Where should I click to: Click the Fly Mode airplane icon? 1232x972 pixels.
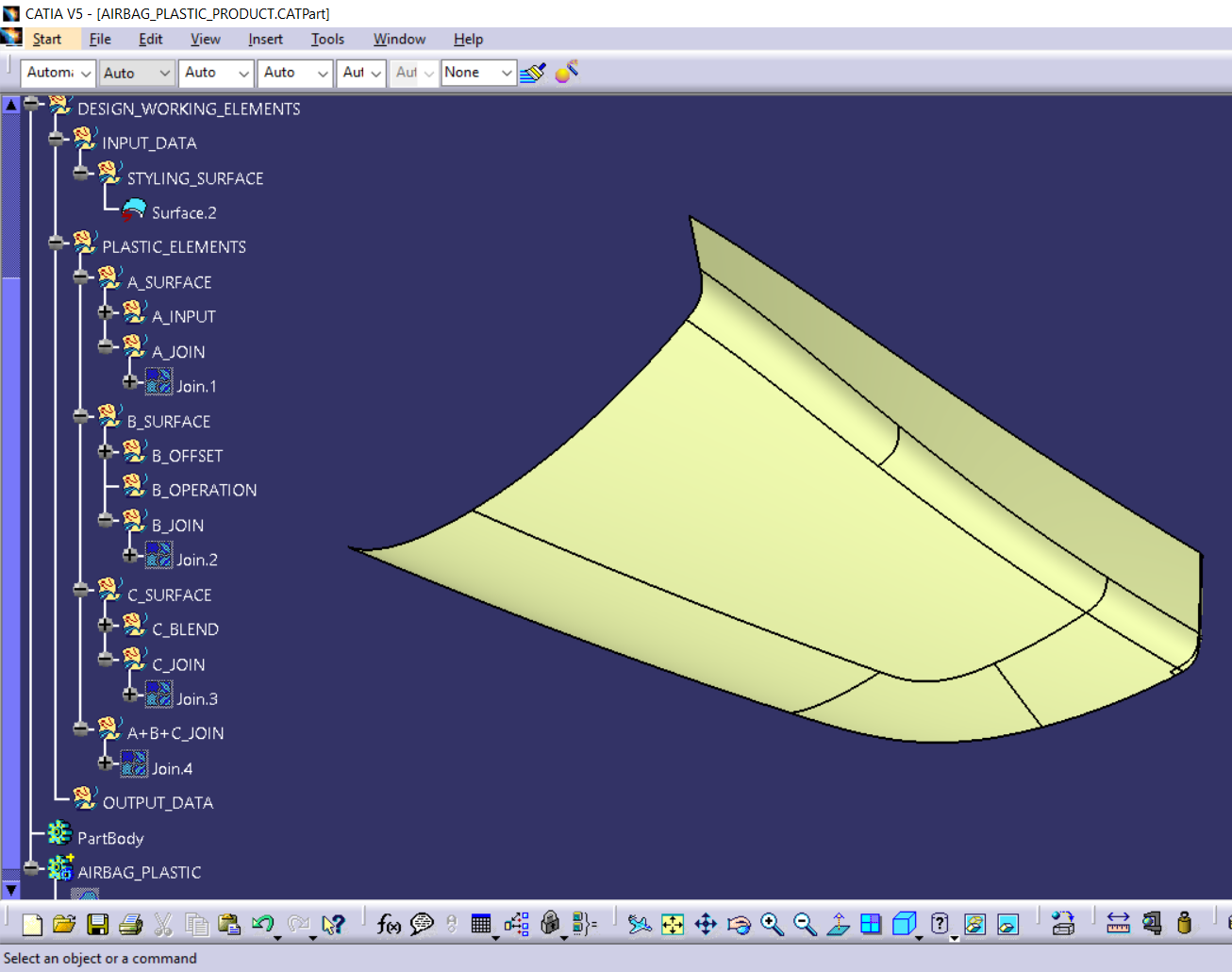[640, 925]
